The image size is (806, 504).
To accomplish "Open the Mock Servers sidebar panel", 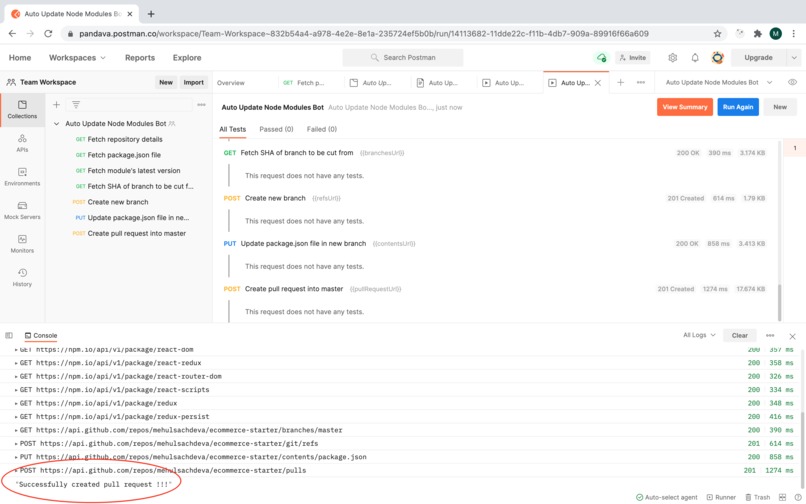I will coord(22,210).
